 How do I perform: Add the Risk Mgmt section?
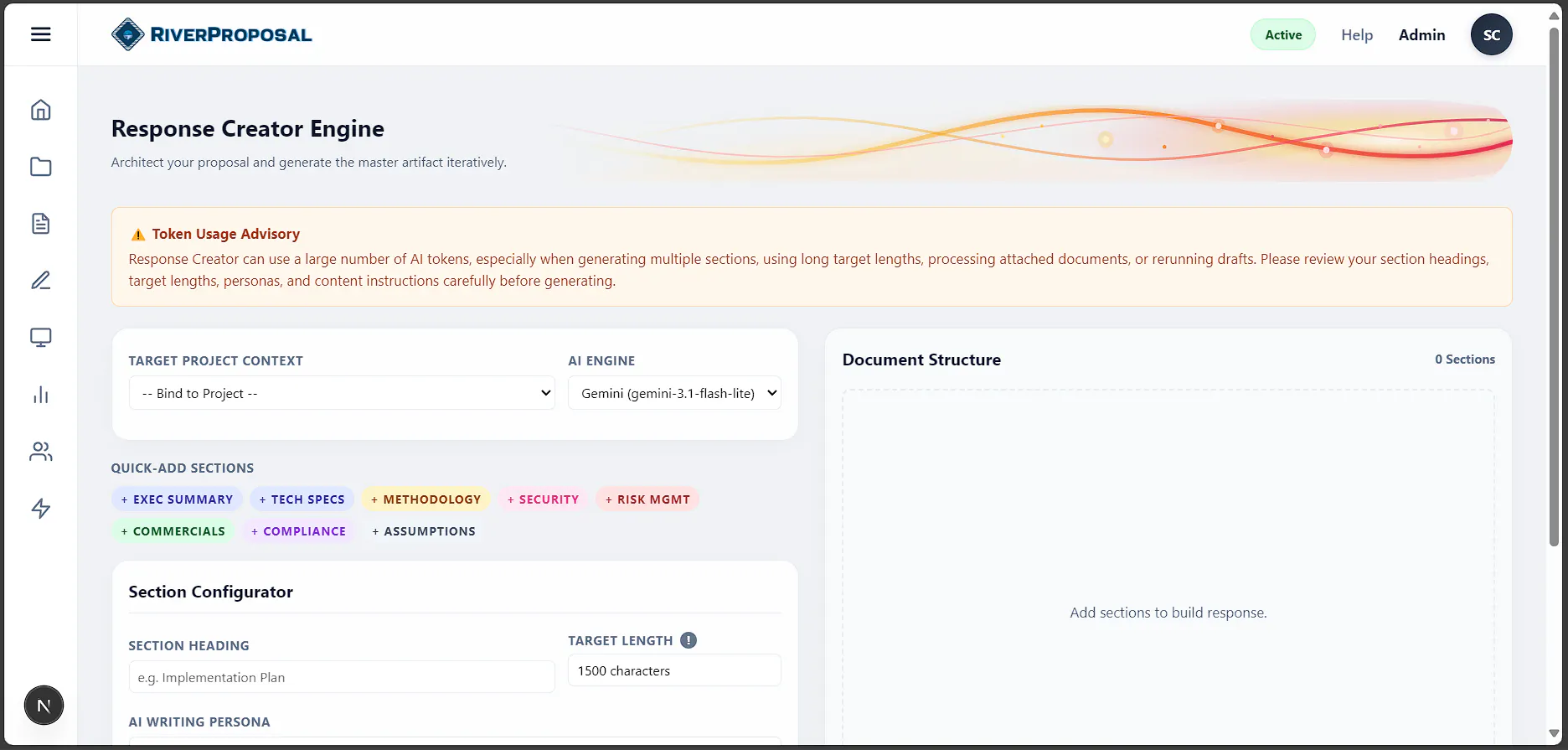pos(647,499)
